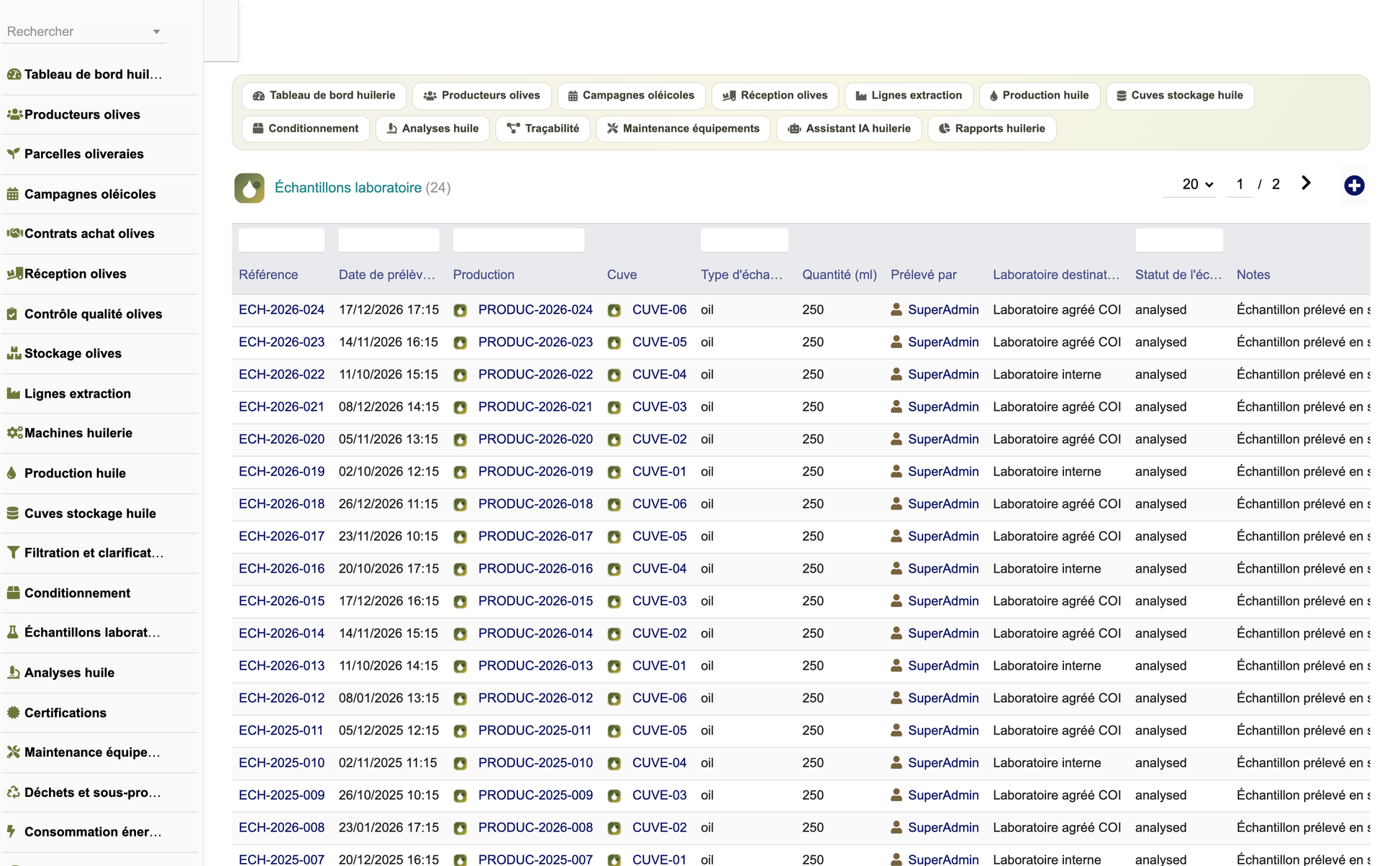Click the blue plus icon to add sample

click(x=1354, y=186)
